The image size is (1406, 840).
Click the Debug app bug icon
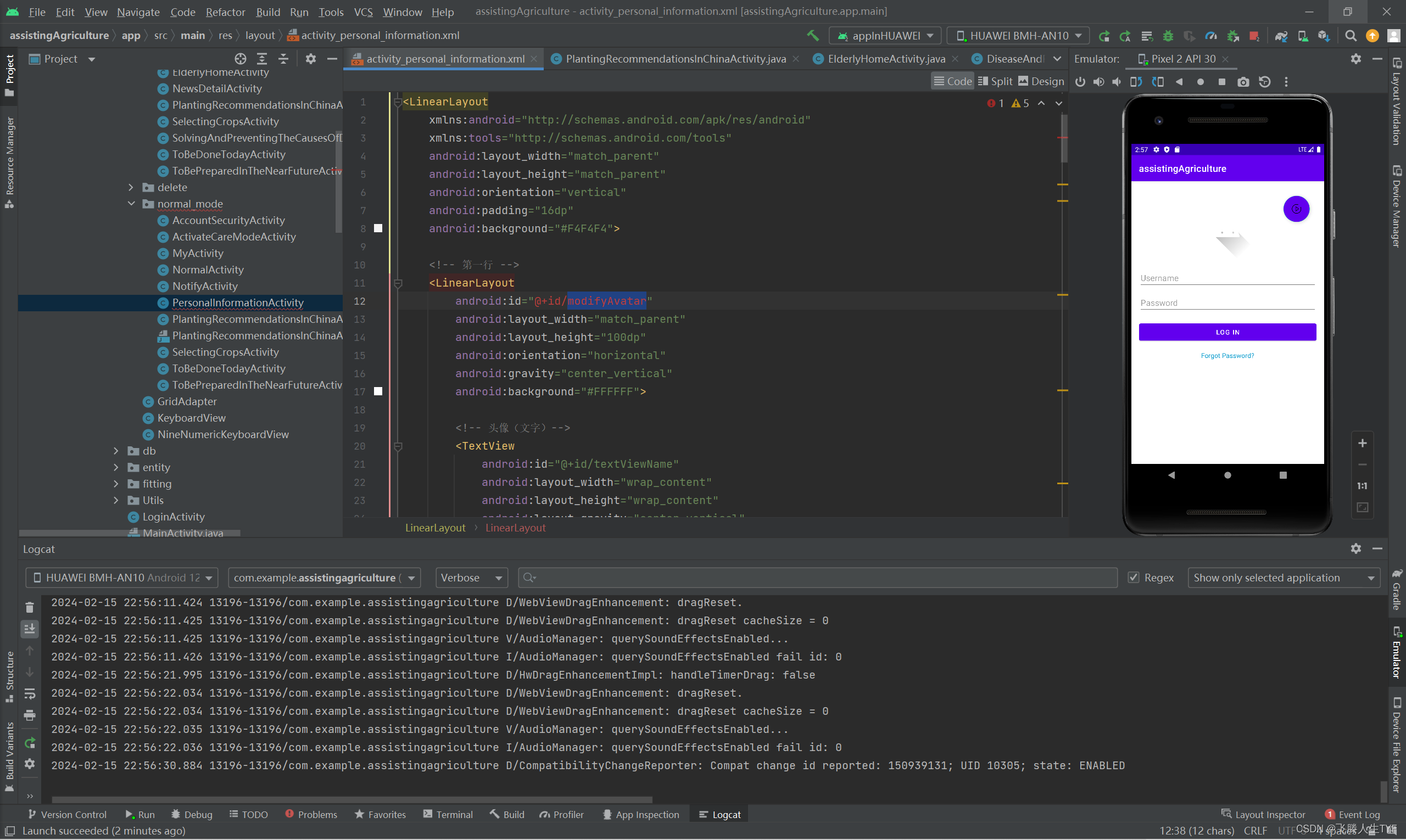(1168, 36)
